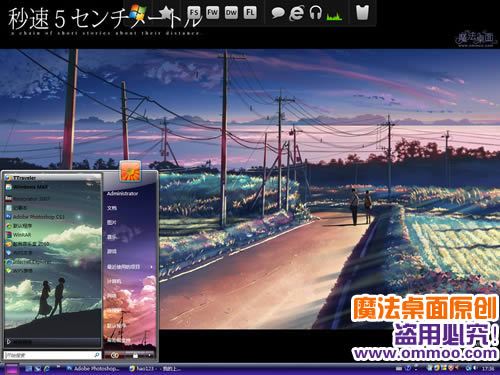Open the shutdown options arrow in the start menu
This screenshot has height=375, width=500.
click(149, 355)
